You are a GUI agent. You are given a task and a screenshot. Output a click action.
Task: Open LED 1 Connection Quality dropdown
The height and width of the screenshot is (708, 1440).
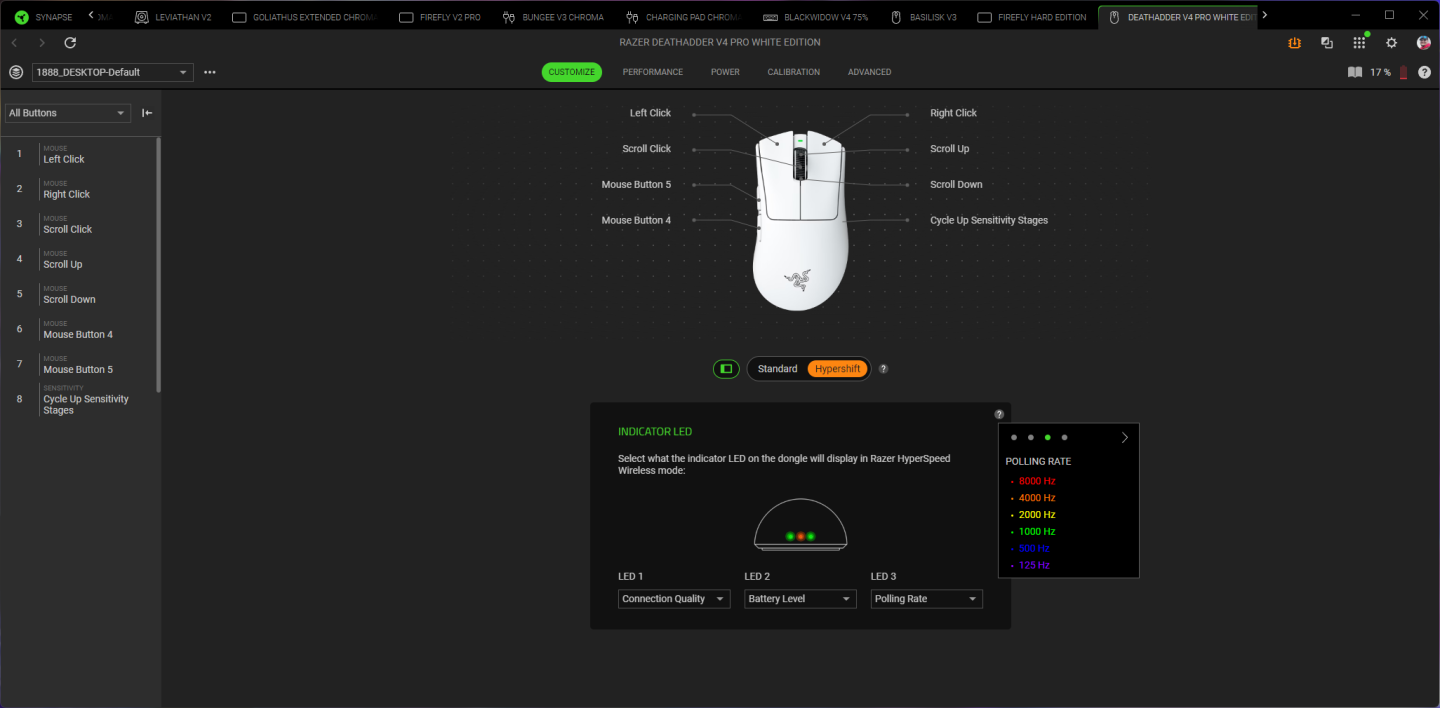tap(674, 599)
